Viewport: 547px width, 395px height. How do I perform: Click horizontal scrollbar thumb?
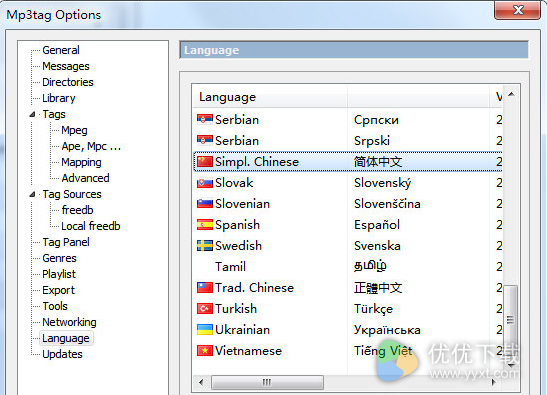[x=267, y=382]
